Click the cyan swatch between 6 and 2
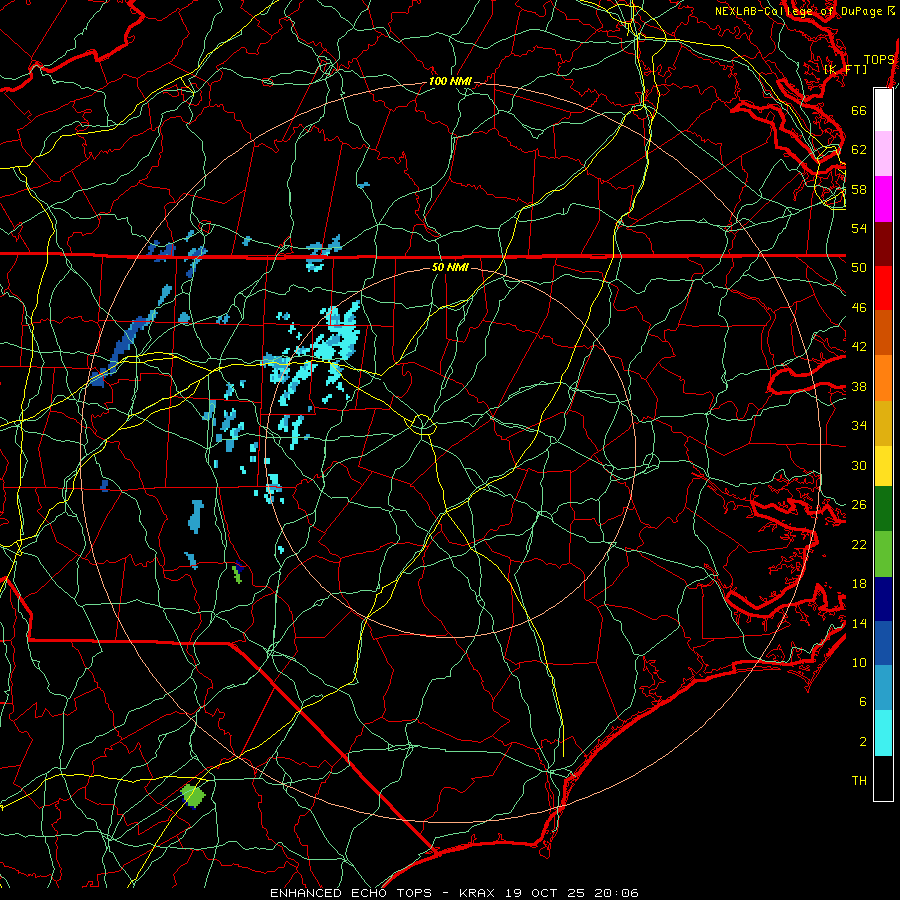Viewport: 900px width, 900px height. [883, 733]
